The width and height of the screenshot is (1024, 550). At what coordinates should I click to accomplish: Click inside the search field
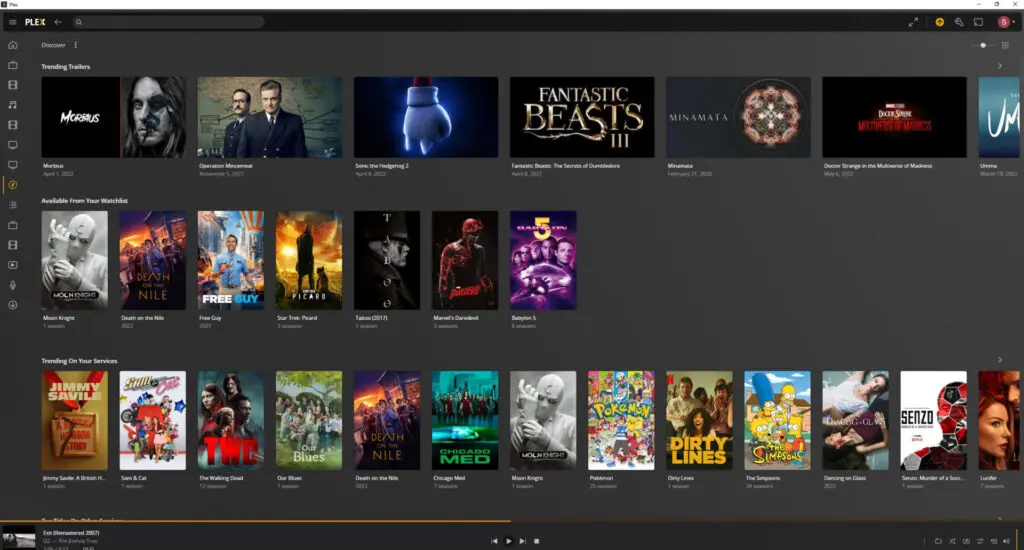(168, 22)
